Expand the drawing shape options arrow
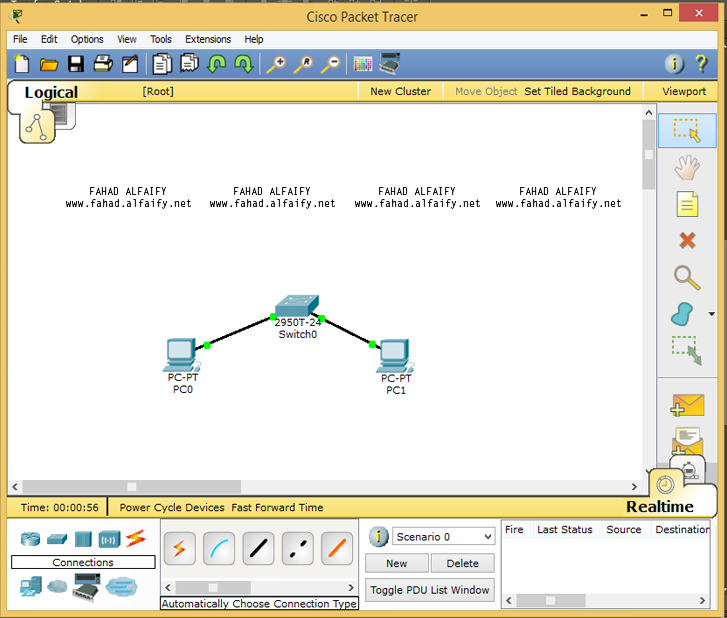Screen dimensions: 727x618 711,314
